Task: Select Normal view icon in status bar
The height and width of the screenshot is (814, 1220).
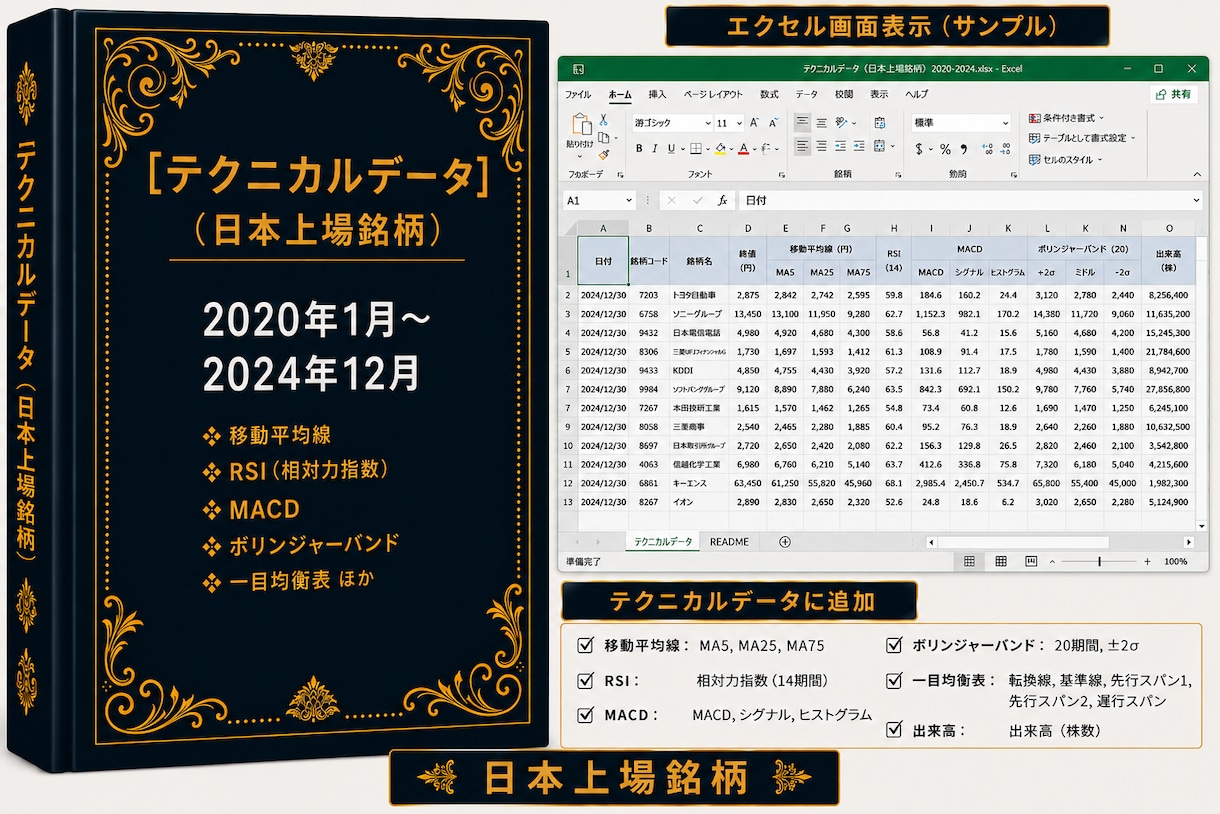Action: point(969,562)
